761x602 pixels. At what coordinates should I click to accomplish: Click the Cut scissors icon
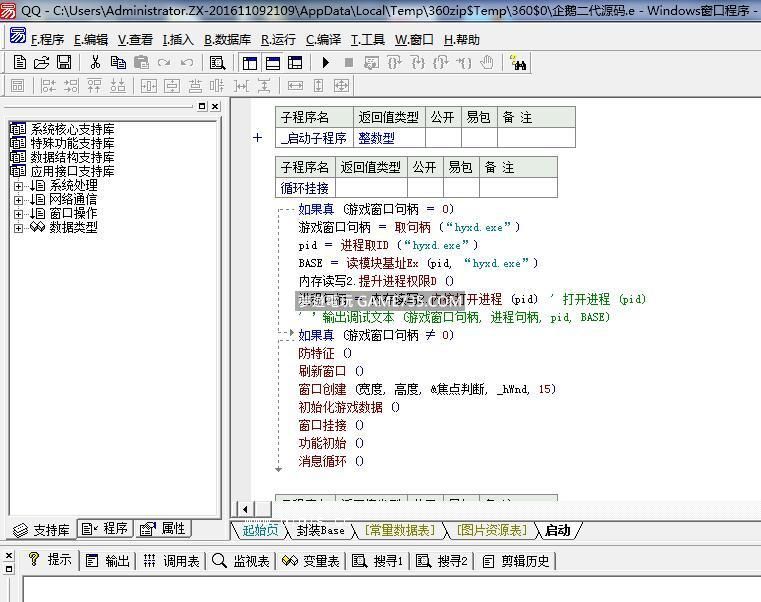[x=95, y=62]
